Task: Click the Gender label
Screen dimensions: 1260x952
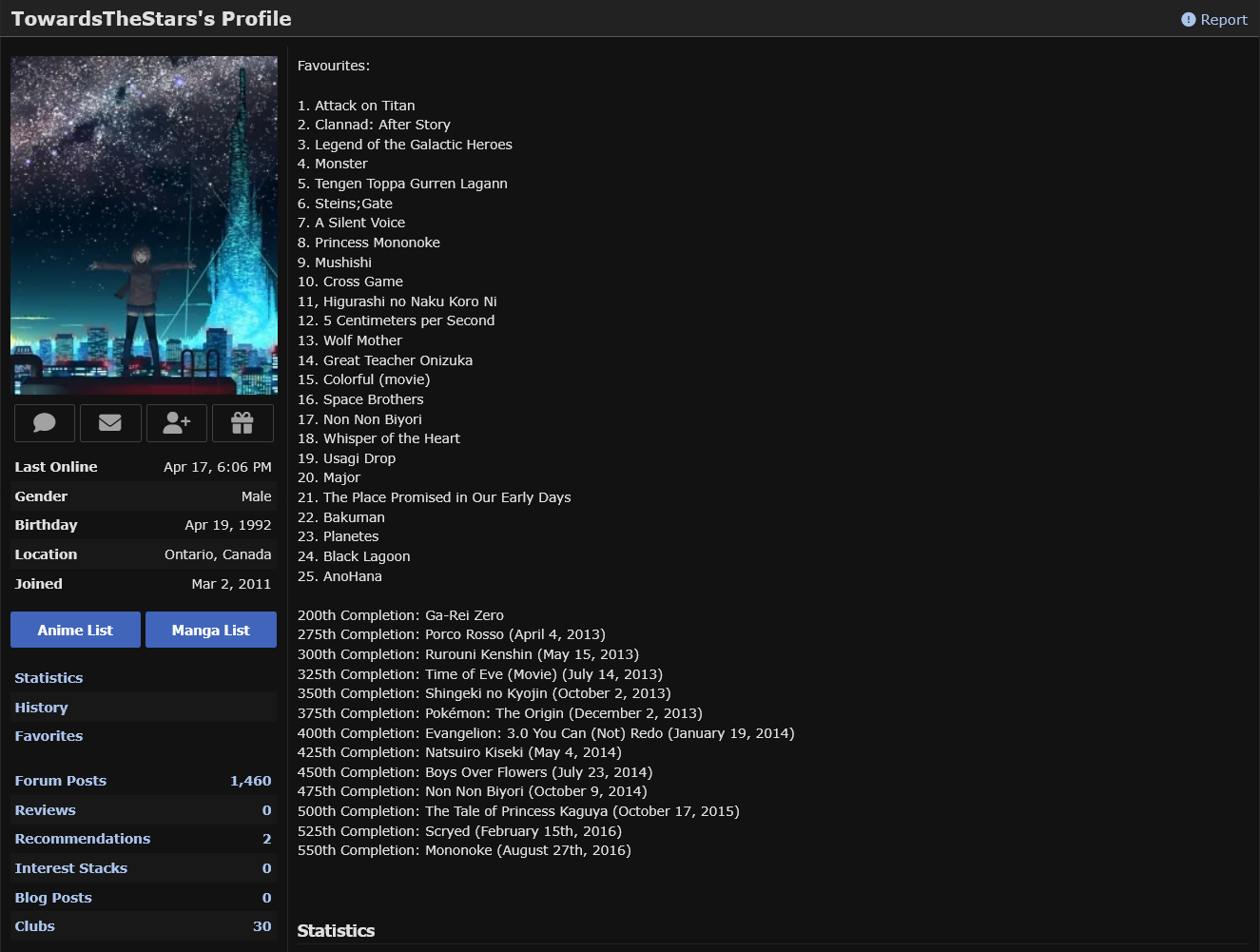Action: tap(41, 496)
